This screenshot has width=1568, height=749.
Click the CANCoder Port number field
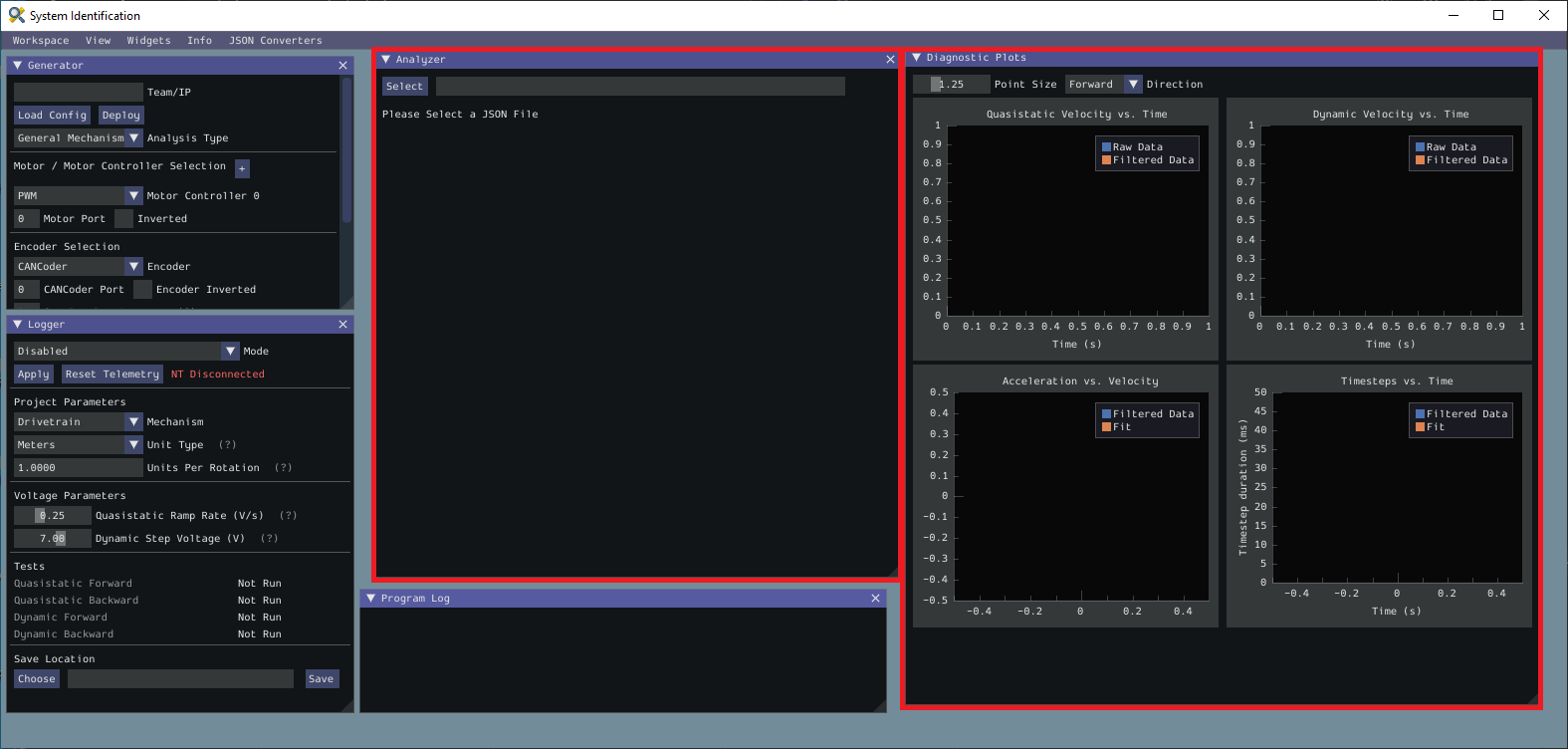(x=27, y=290)
